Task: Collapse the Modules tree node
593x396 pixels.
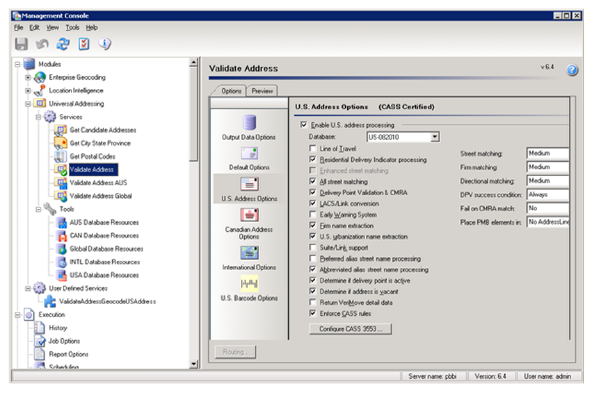Action: pos(17,64)
